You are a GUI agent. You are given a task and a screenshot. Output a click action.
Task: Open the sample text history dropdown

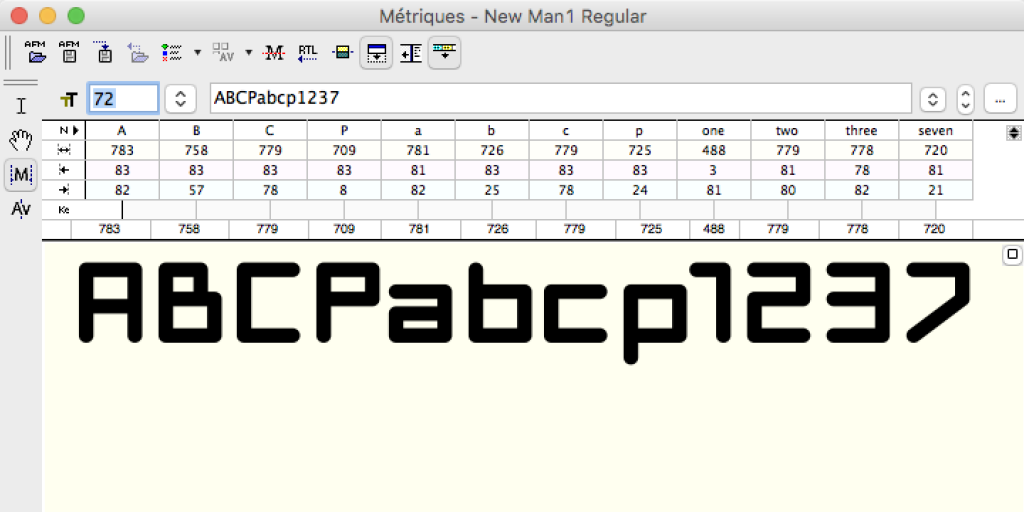(x=932, y=99)
